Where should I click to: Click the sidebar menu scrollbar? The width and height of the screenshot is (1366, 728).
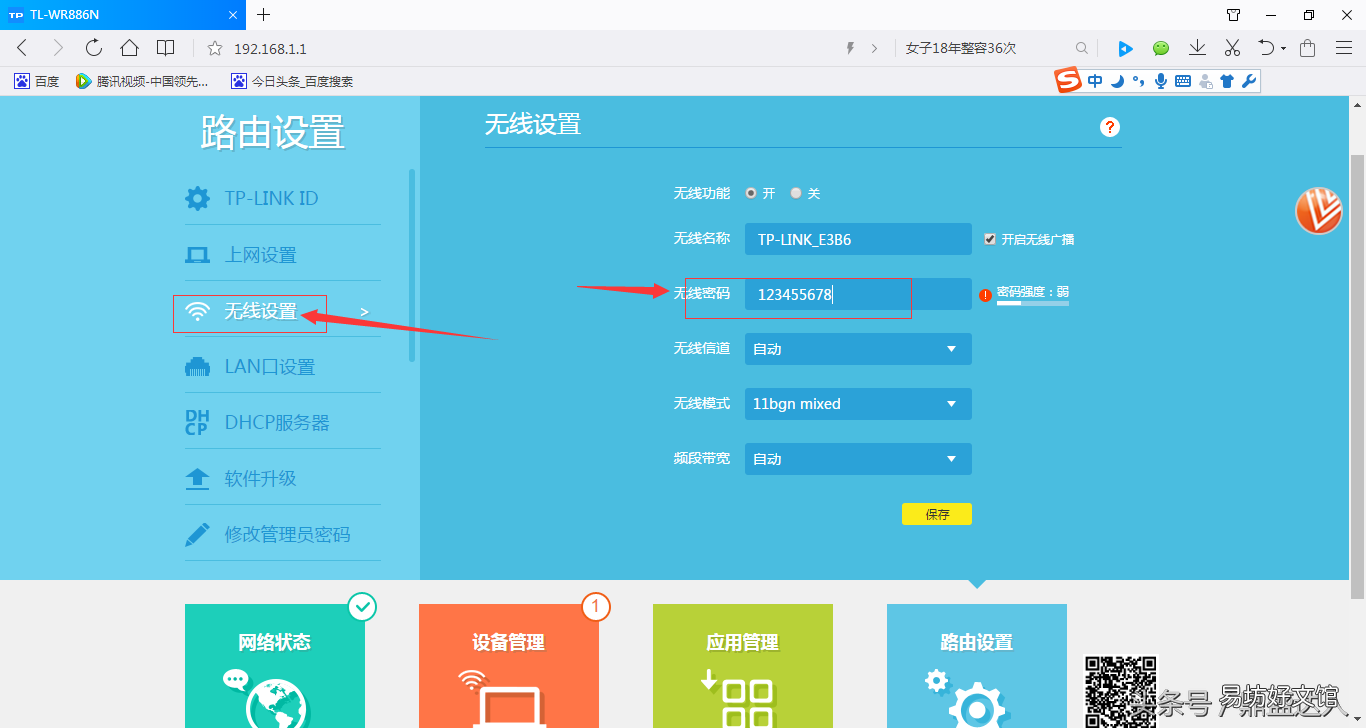tap(412, 265)
